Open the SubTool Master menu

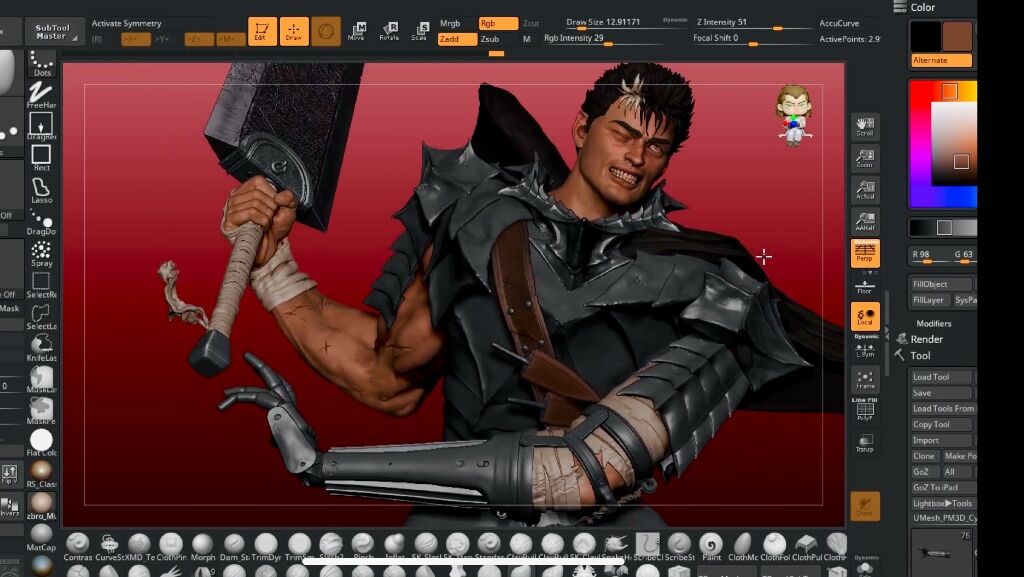coord(55,31)
